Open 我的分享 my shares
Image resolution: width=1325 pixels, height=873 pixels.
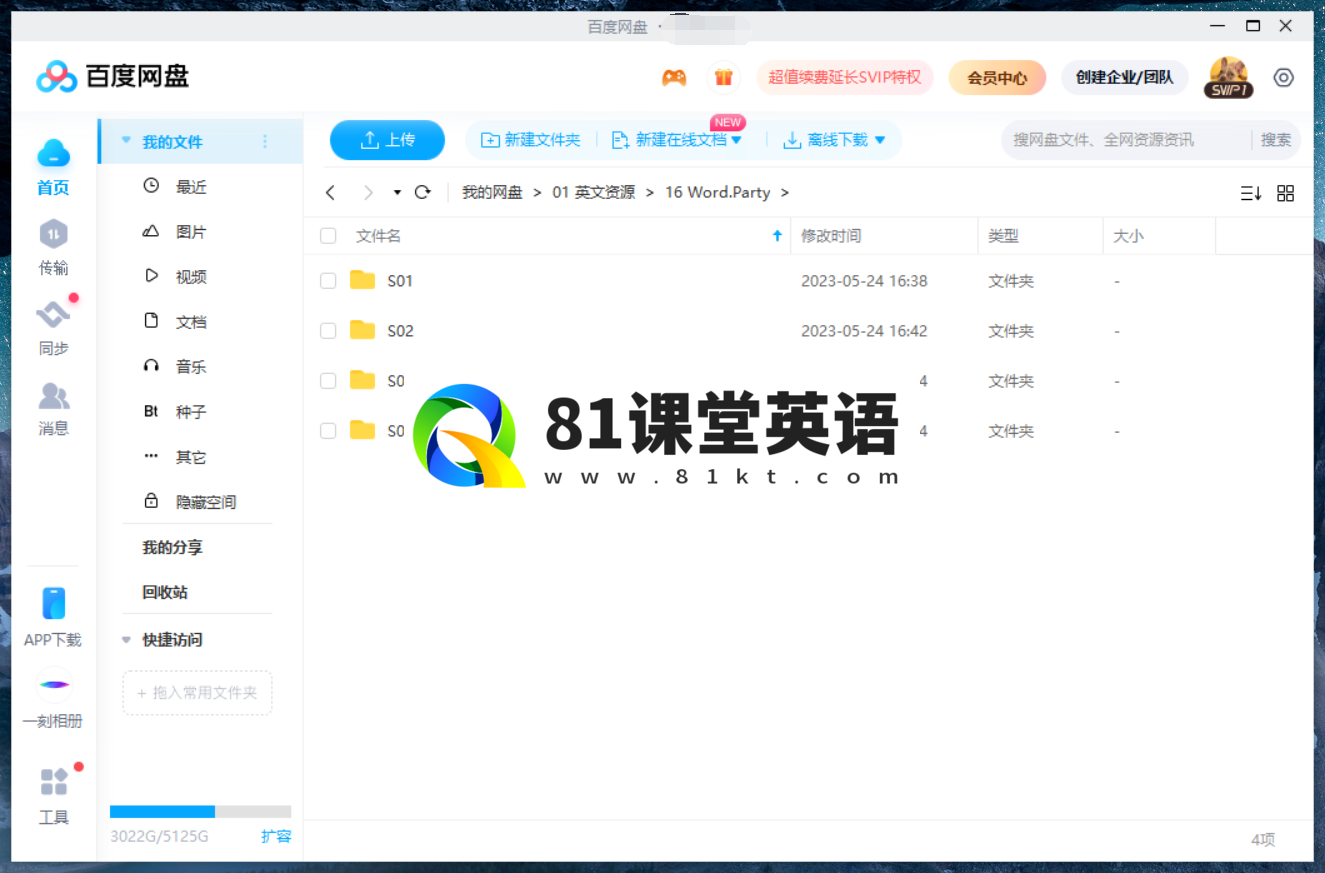(172, 547)
